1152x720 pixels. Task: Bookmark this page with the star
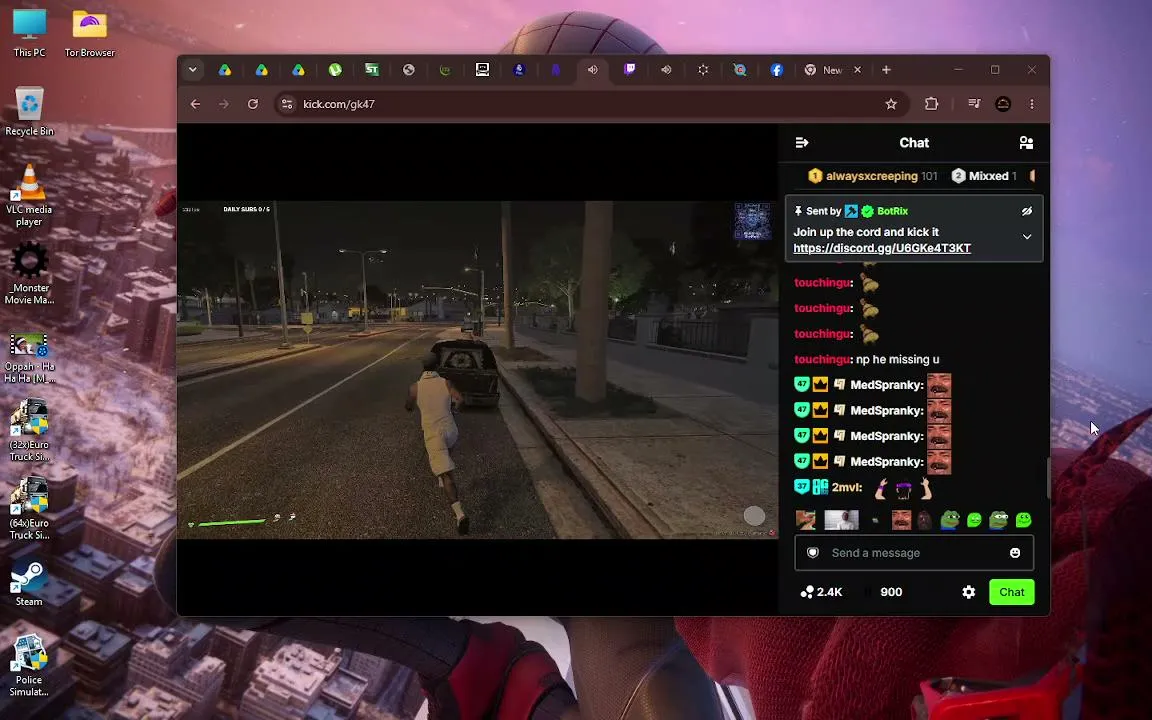point(891,104)
